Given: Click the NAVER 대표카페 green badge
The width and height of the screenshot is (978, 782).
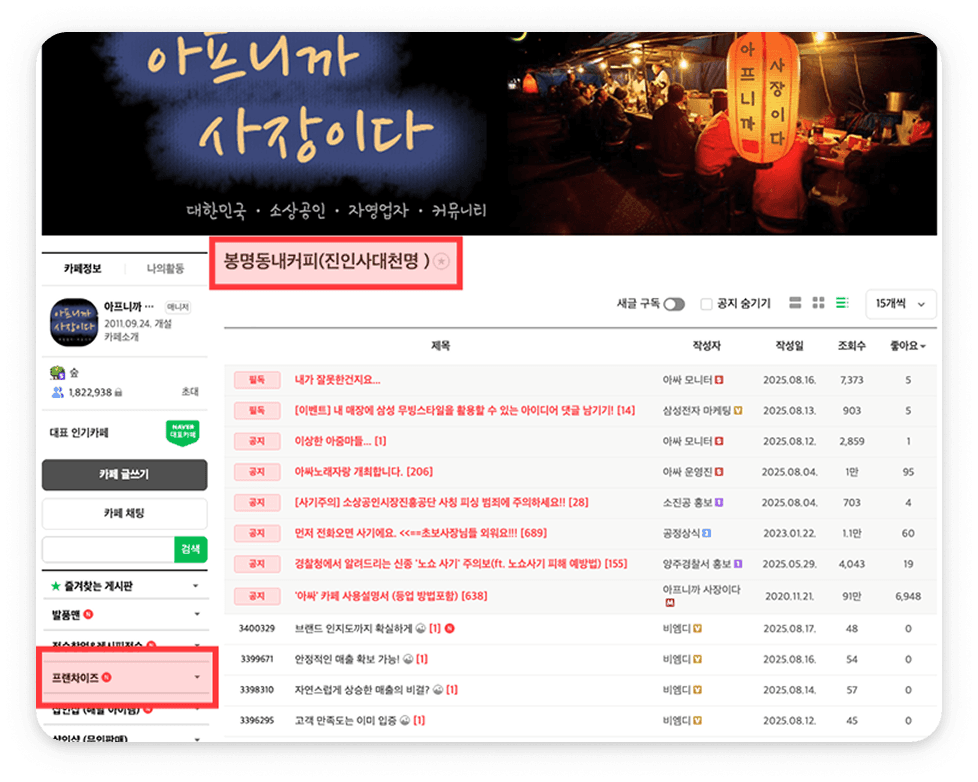Looking at the screenshot, I should coord(182,433).
